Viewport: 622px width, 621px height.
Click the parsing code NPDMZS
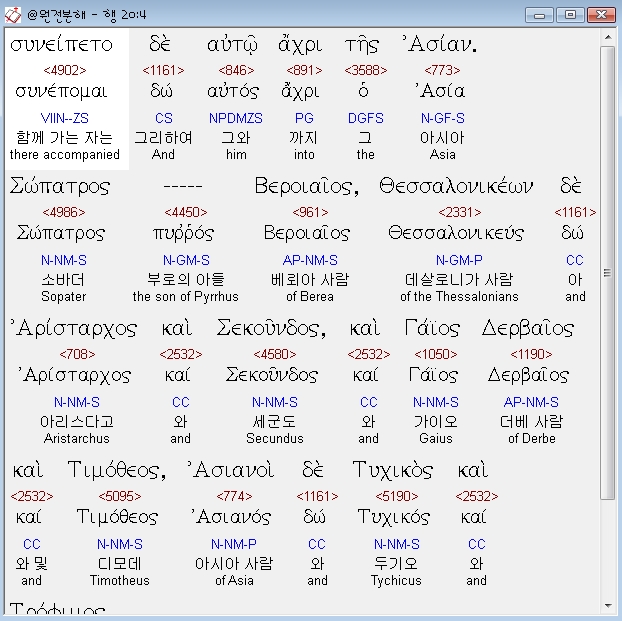[x=236, y=118]
